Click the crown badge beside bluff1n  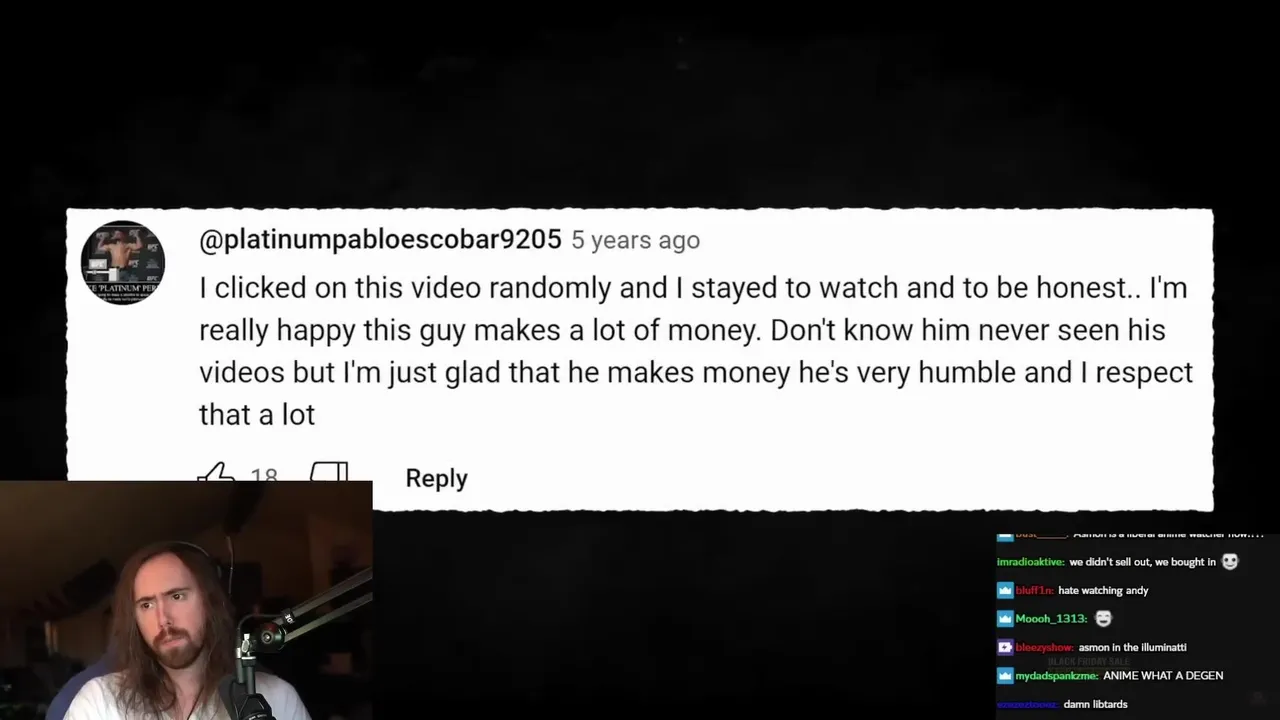[1005, 590]
